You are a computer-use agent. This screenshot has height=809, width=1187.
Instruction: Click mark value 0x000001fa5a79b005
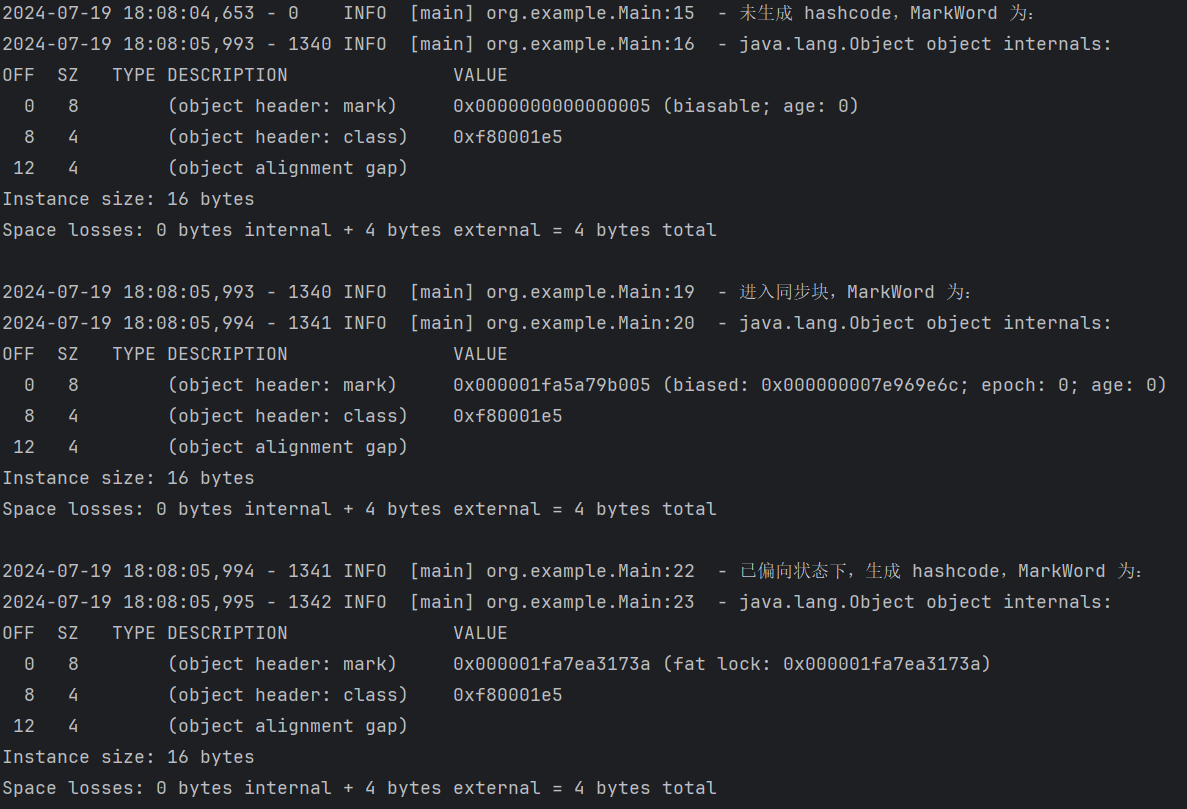tap(552, 385)
